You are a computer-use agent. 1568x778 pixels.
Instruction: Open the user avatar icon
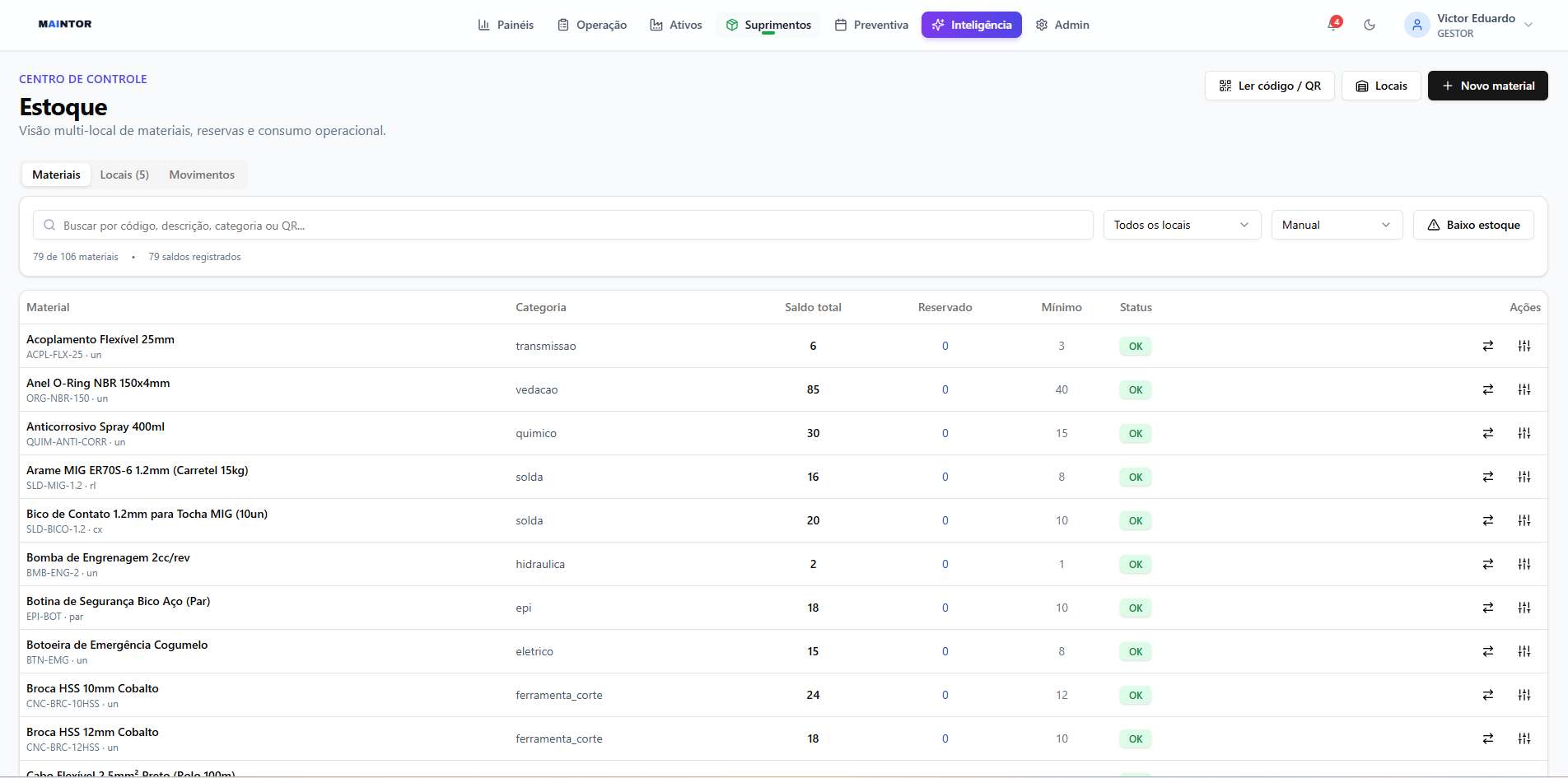1416,25
